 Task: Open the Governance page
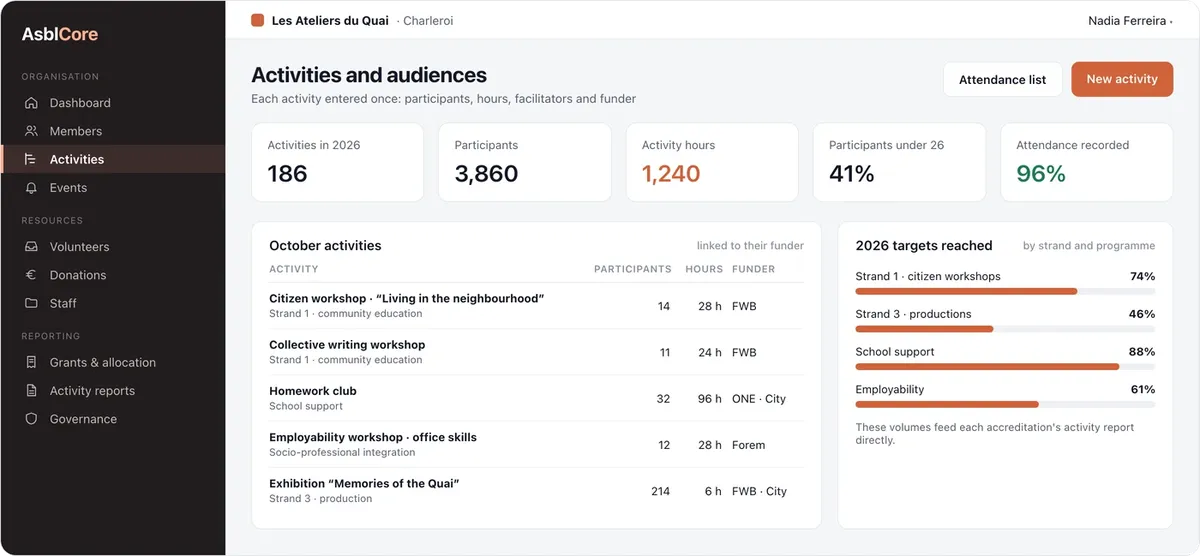click(112, 419)
